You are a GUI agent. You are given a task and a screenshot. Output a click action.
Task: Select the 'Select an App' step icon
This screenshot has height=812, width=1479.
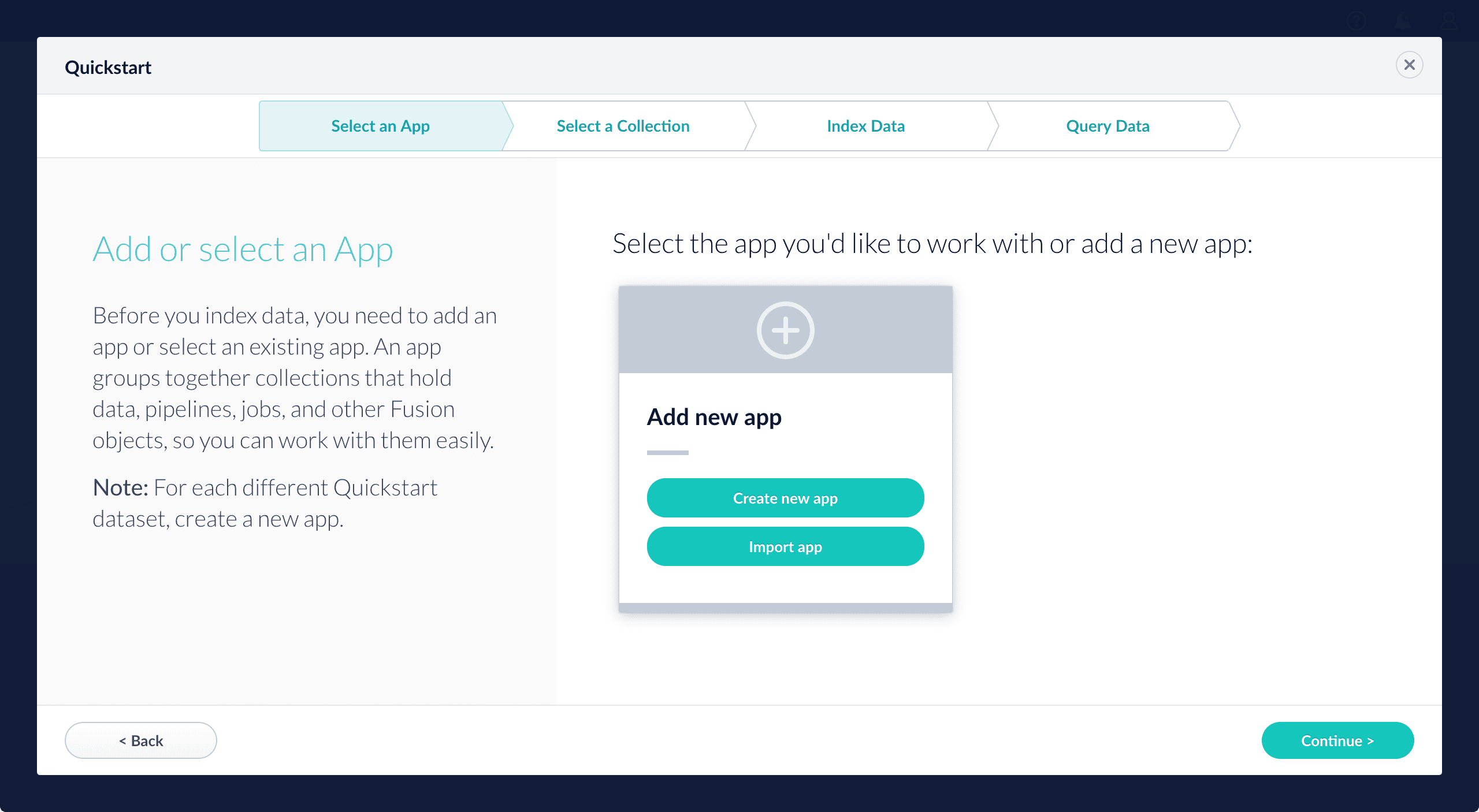coord(381,126)
